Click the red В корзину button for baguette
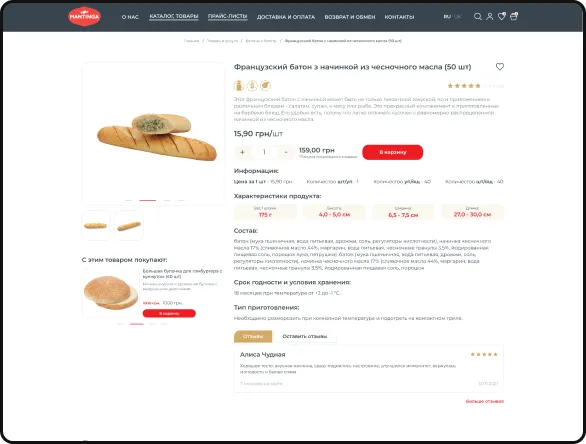Screen dimensions: 586x444 392,152
